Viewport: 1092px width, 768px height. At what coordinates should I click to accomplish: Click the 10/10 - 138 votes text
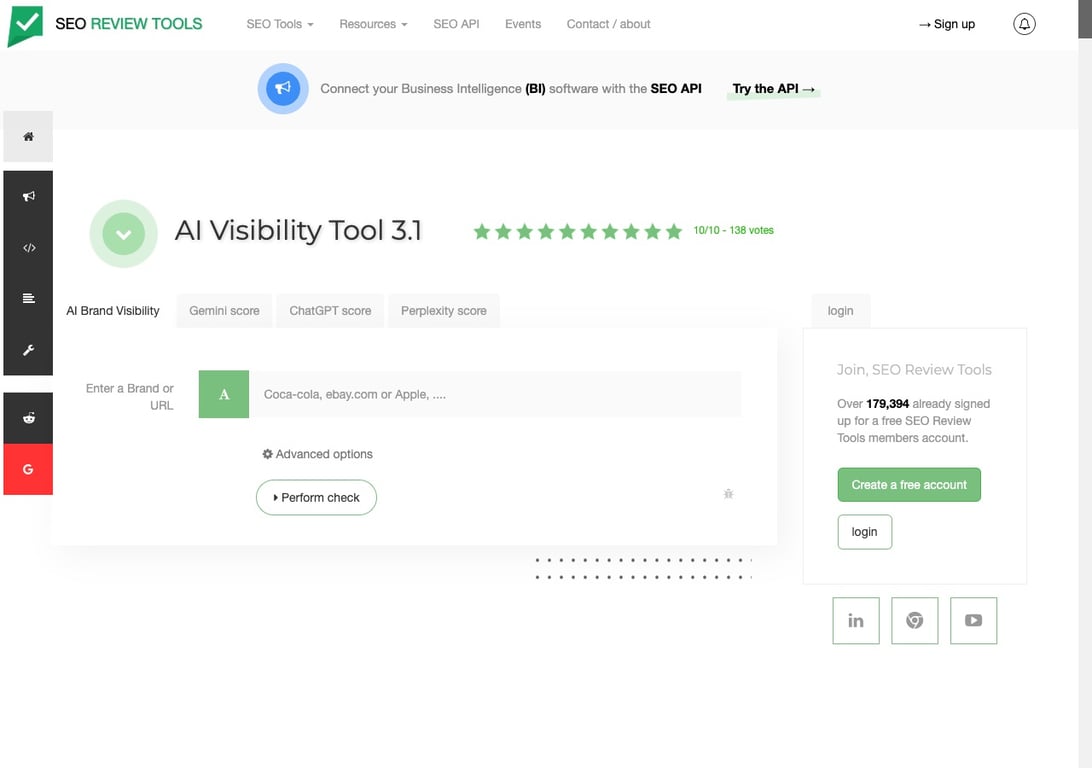(733, 230)
